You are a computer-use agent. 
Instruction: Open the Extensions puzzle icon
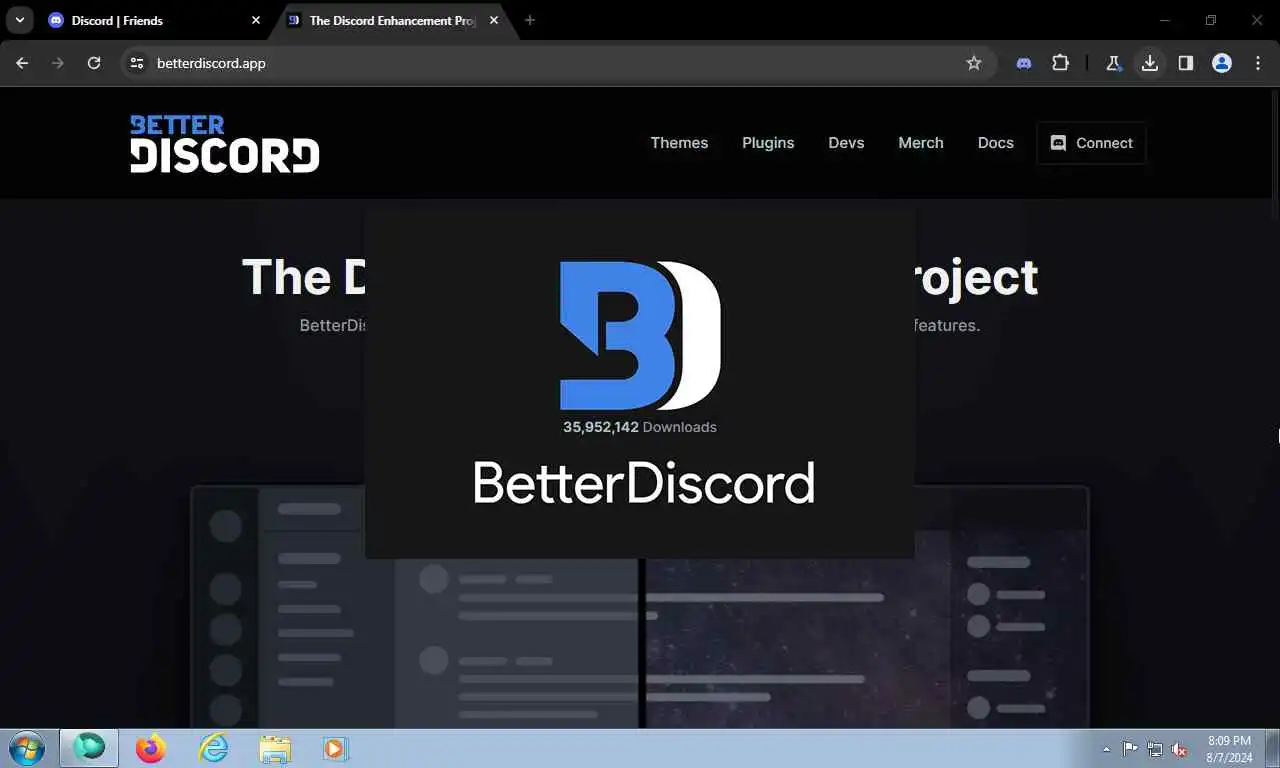coord(1060,63)
